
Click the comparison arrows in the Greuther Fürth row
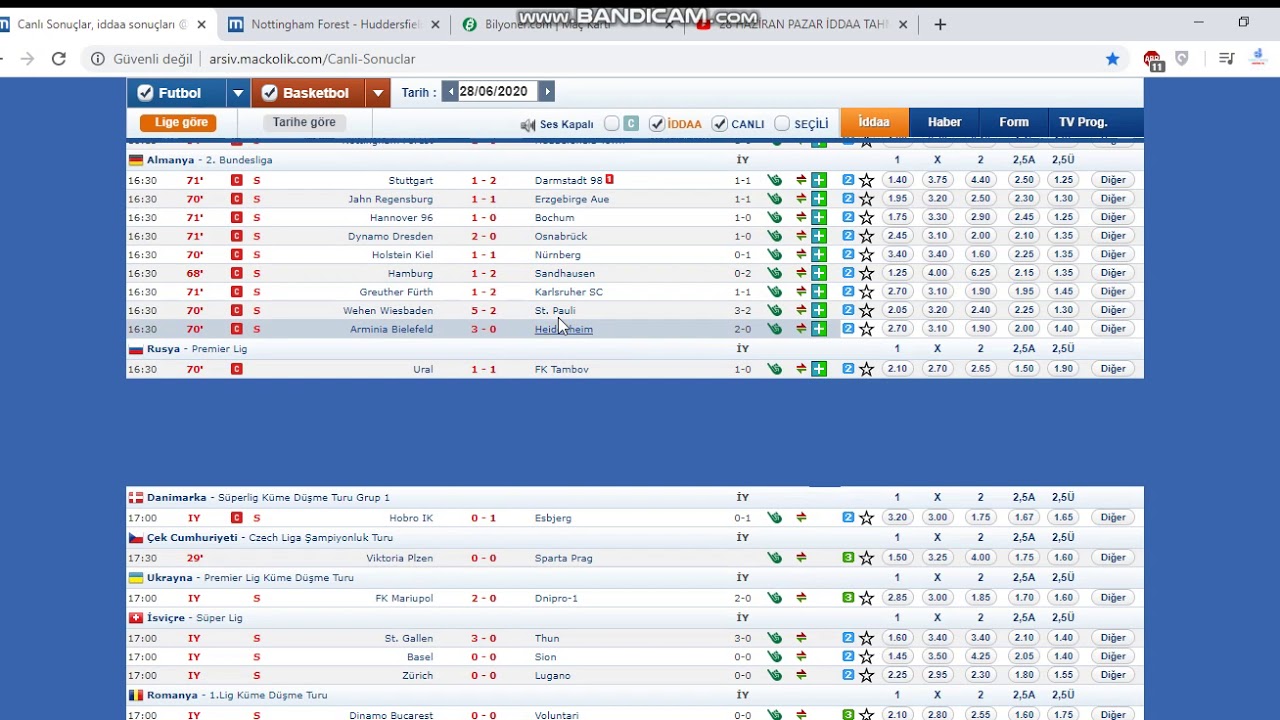[x=801, y=292]
